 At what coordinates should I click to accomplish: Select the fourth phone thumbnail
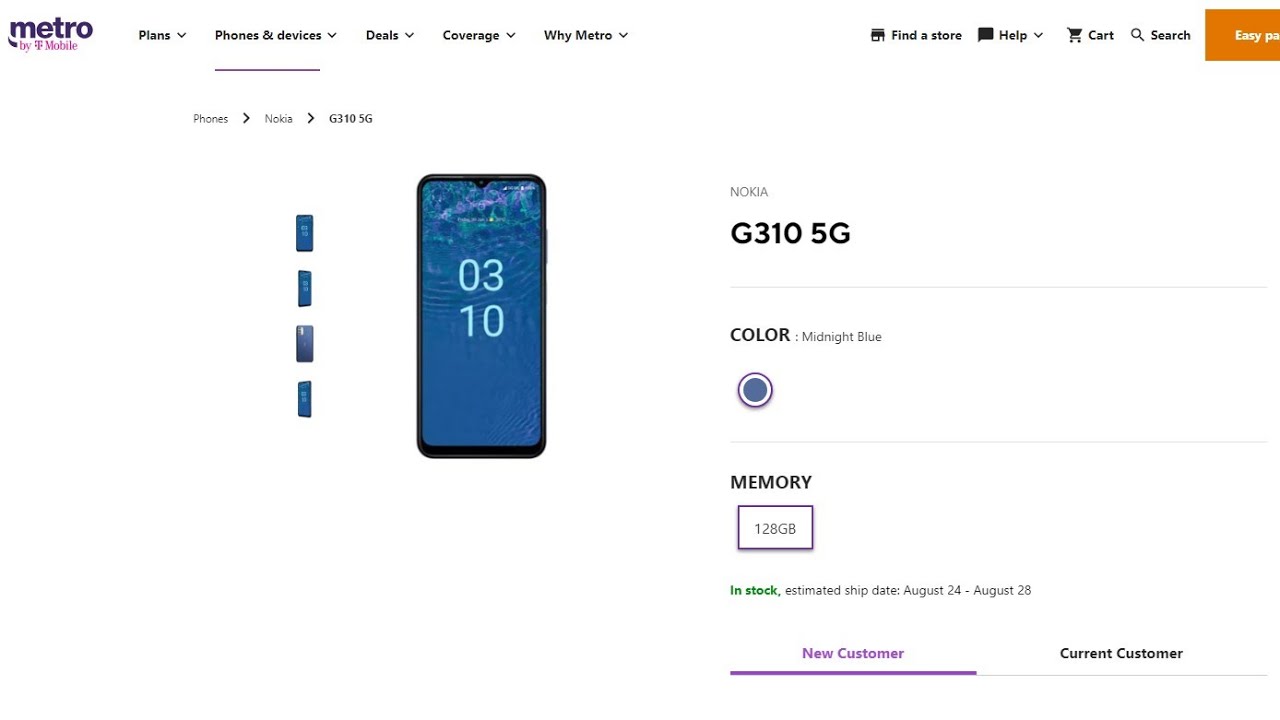(x=305, y=399)
